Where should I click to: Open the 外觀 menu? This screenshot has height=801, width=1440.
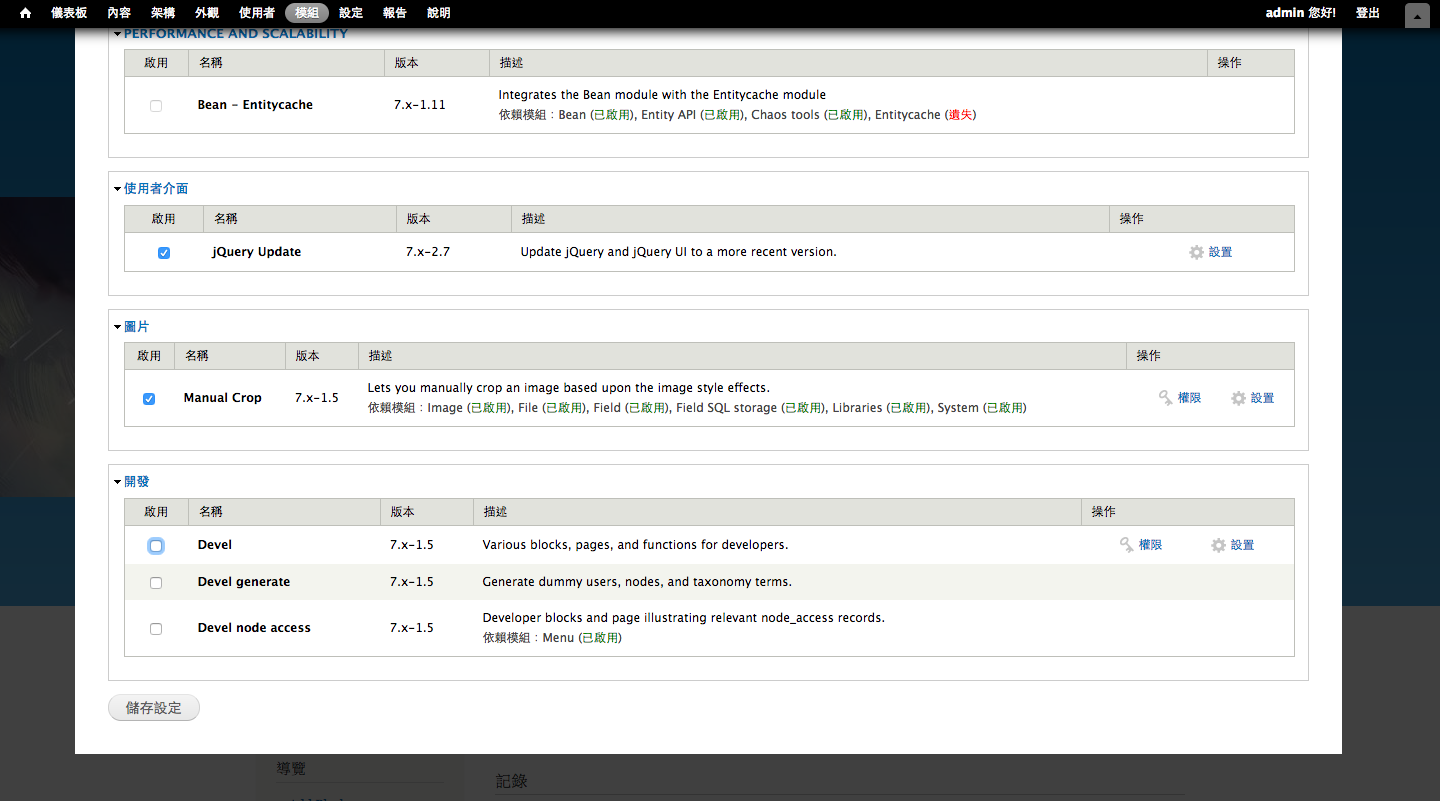(x=207, y=13)
